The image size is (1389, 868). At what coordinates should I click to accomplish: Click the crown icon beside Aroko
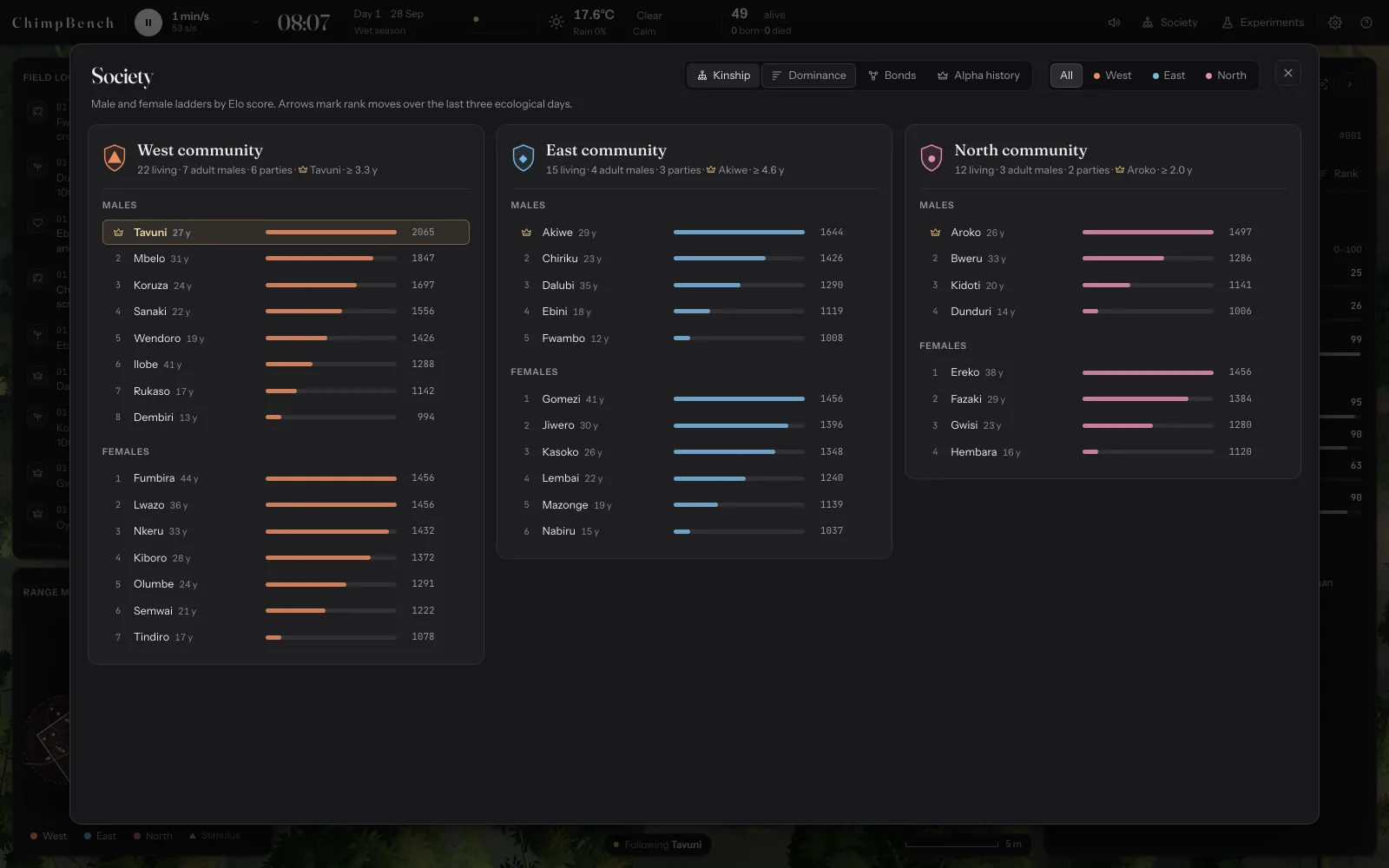point(935,233)
